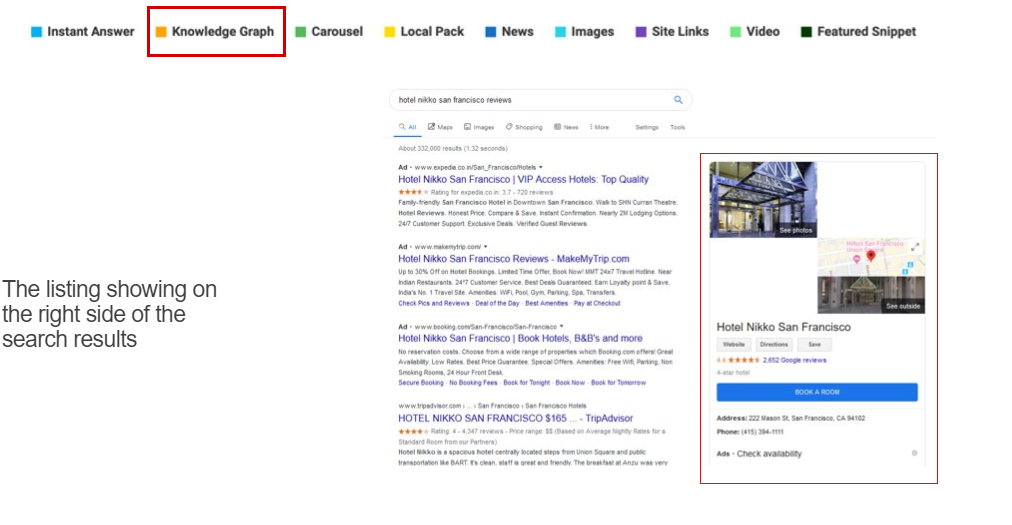This screenshot has height=525, width=1012.
Task: Switch to the Shopping search tab
Action: 524,127
